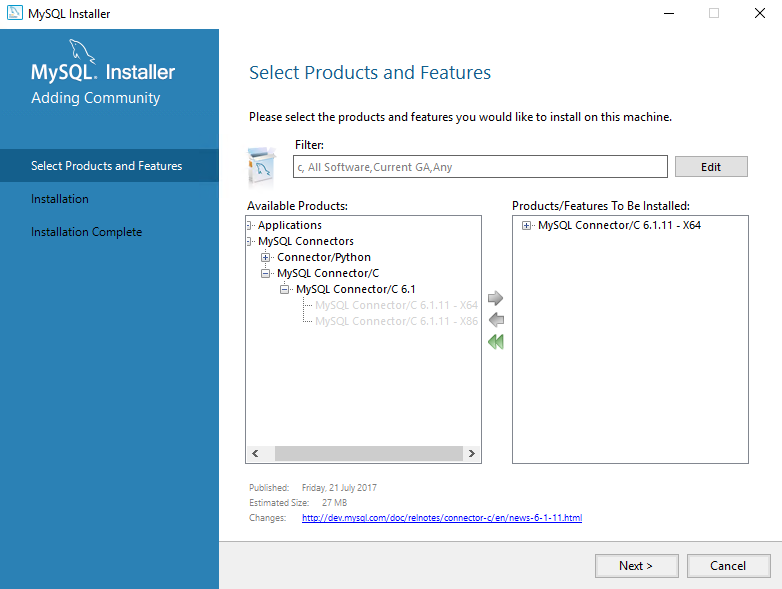Go to the Installation Complete step
The image size is (782, 589).
coord(86,232)
